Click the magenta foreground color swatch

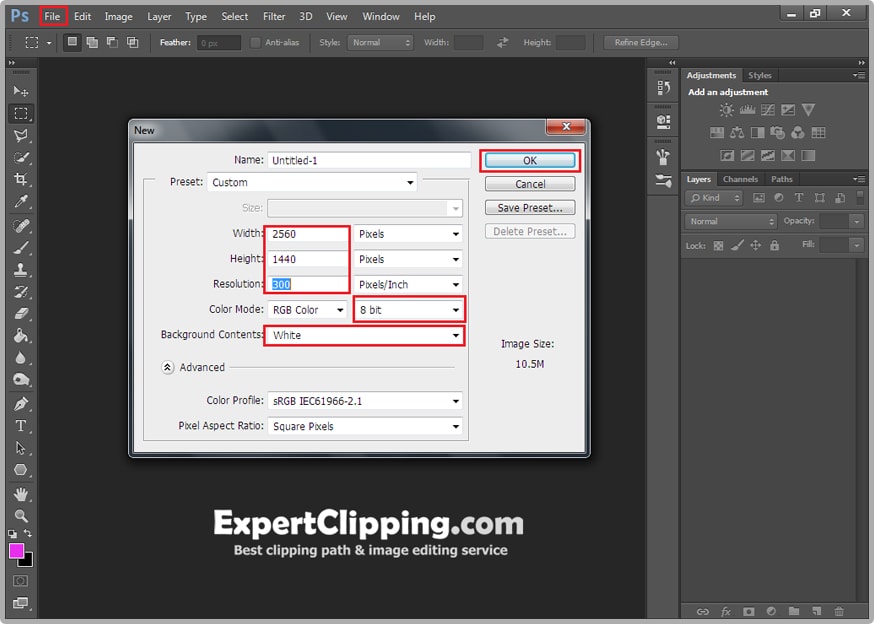(x=17, y=551)
